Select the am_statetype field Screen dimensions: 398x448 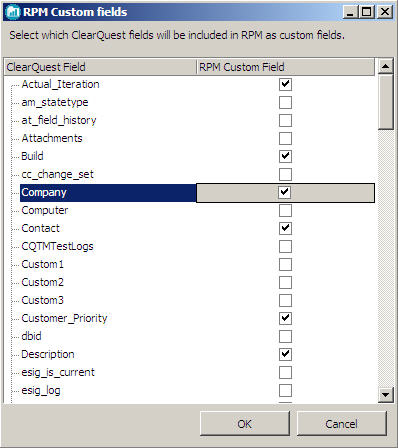pyautogui.click(x=55, y=102)
